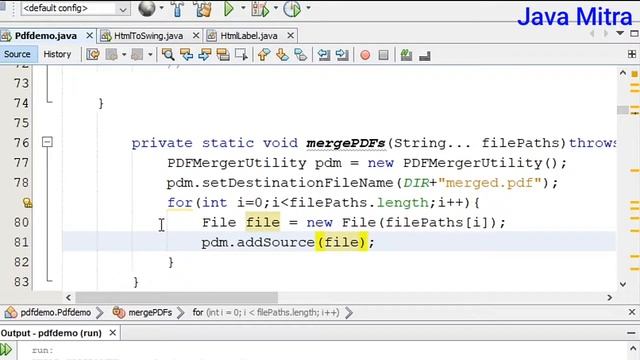Click the for loop breadcrumb
640x360 pixels.
click(266, 313)
